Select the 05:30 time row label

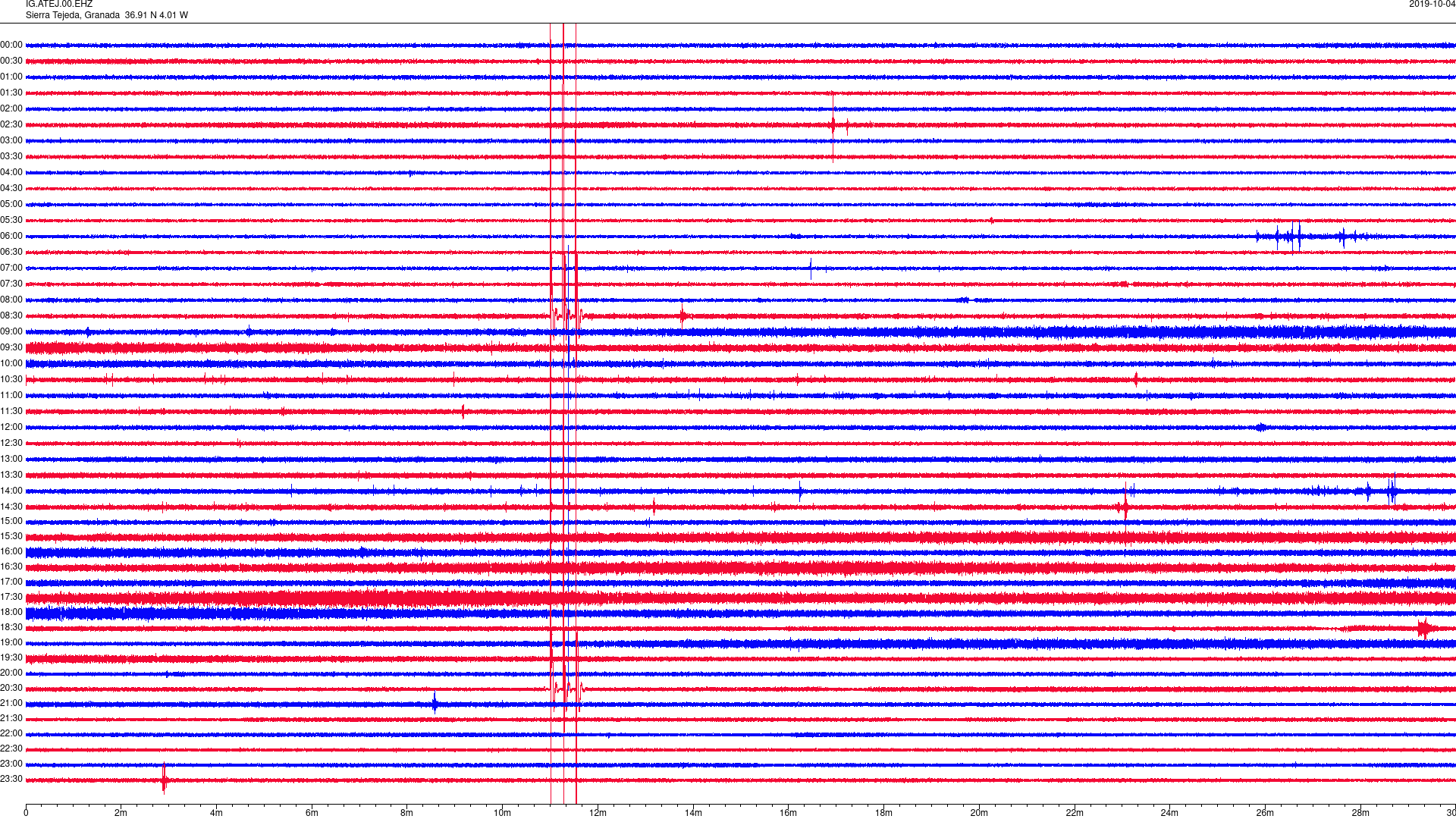pos(11,220)
